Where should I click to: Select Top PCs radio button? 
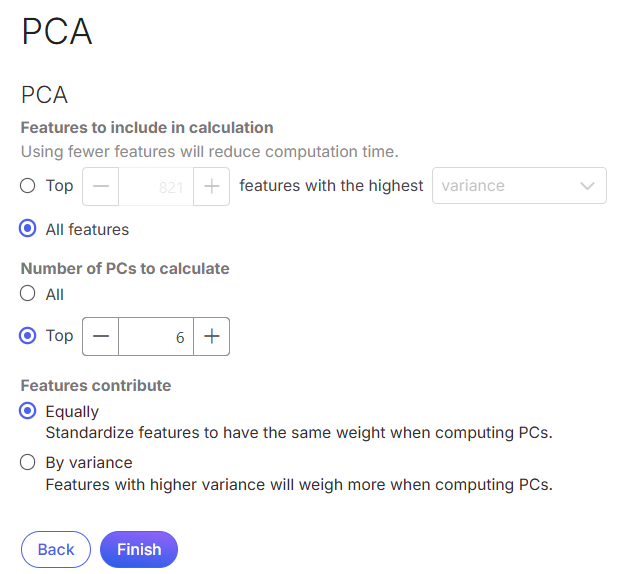28,336
